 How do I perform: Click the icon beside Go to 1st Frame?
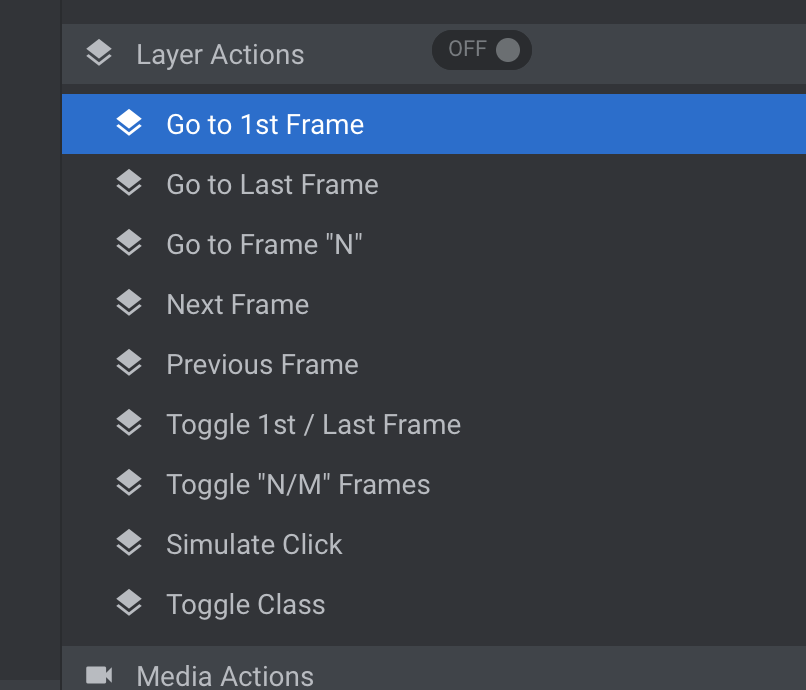click(x=129, y=123)
